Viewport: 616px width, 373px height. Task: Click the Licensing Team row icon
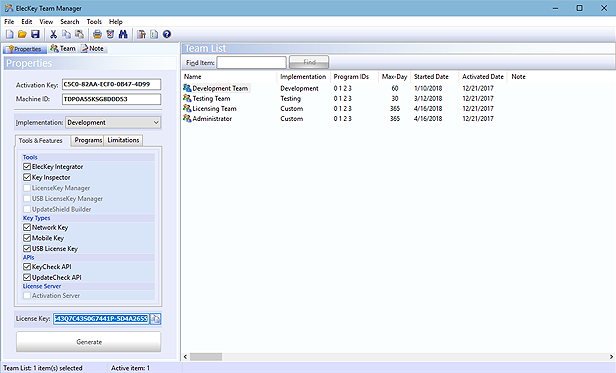[187, 108]
